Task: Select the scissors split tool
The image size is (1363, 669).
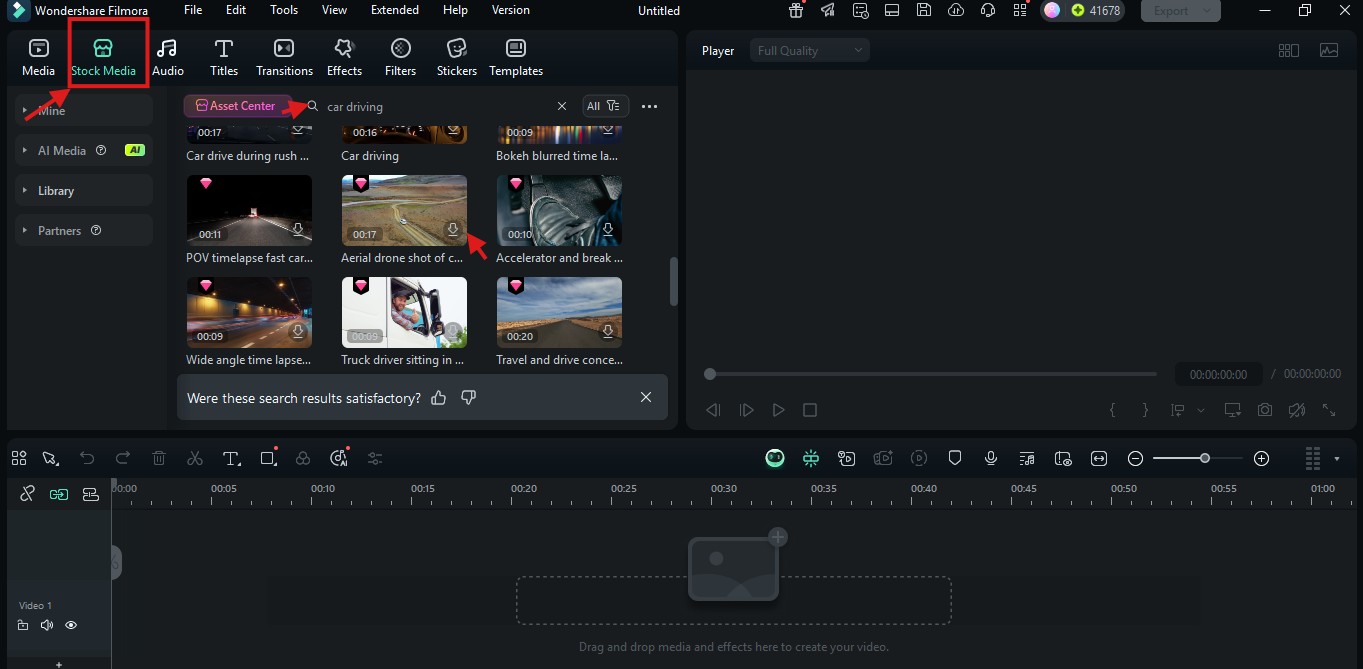Action: pos(195,458)
